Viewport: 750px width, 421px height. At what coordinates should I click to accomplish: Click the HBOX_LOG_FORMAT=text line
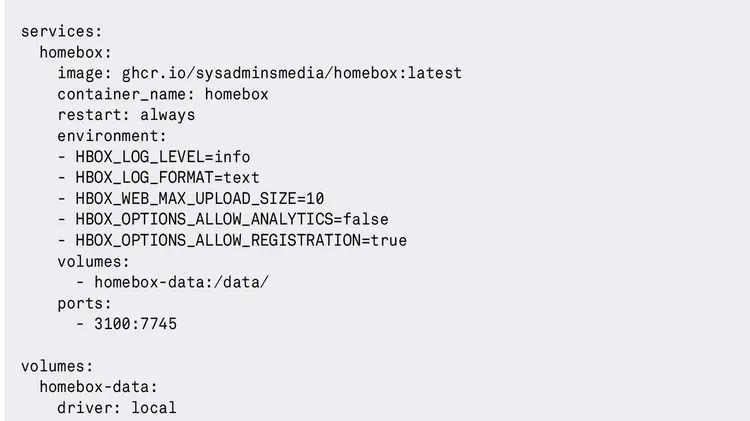167,178
